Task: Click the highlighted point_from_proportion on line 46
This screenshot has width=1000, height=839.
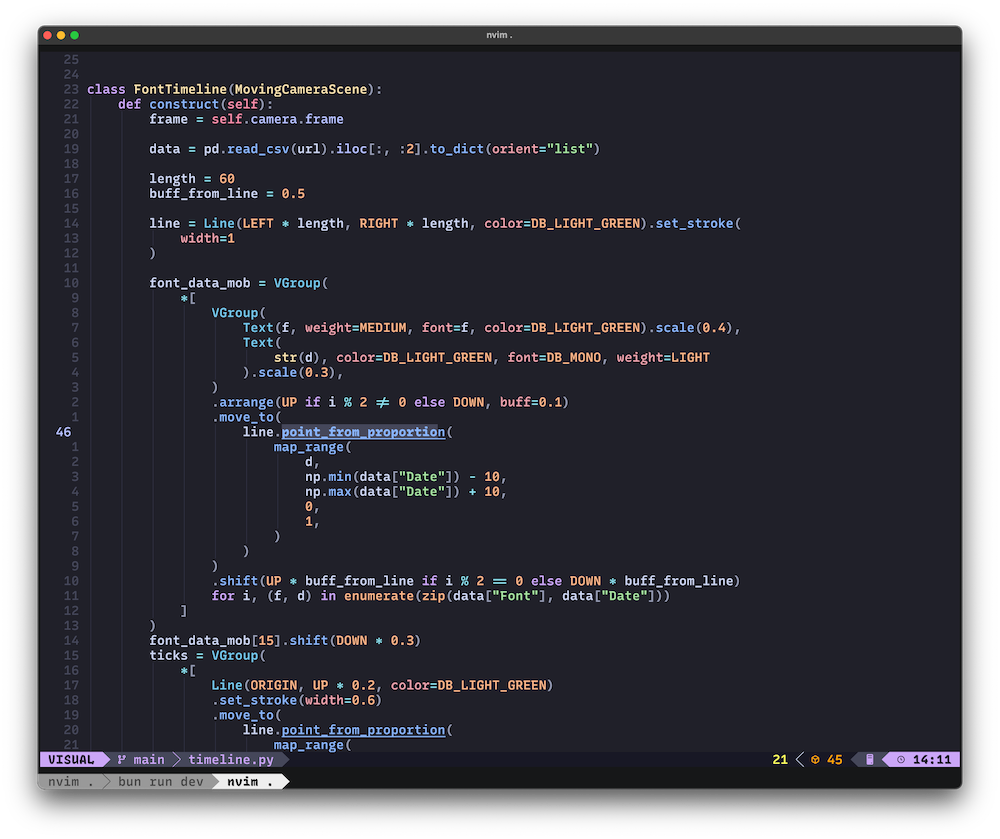Action: (364, 432)
